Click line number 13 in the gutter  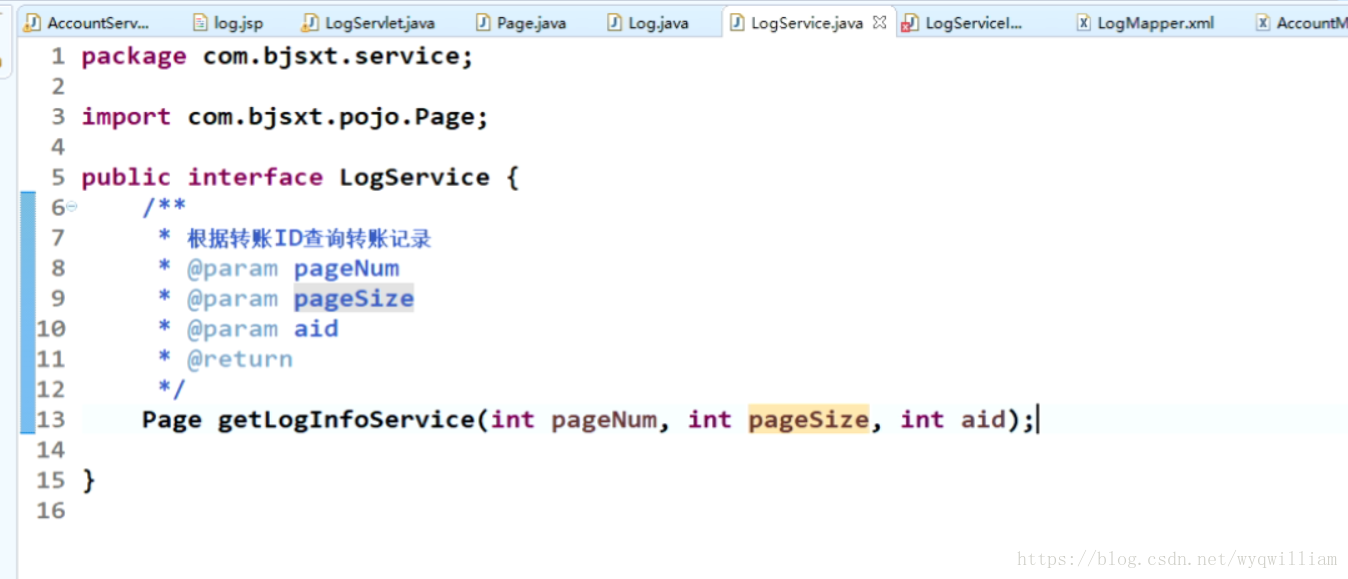(50, 419)
